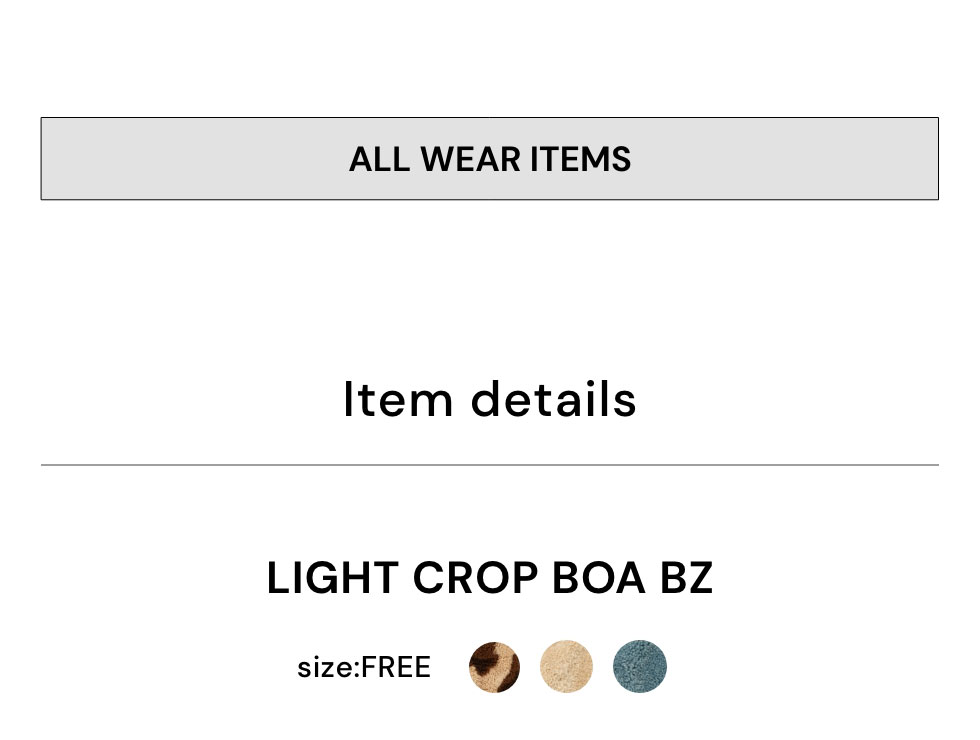The image size is (980, 740).
Task: Click the line below Item details
Action: click(x=490, y=465)
